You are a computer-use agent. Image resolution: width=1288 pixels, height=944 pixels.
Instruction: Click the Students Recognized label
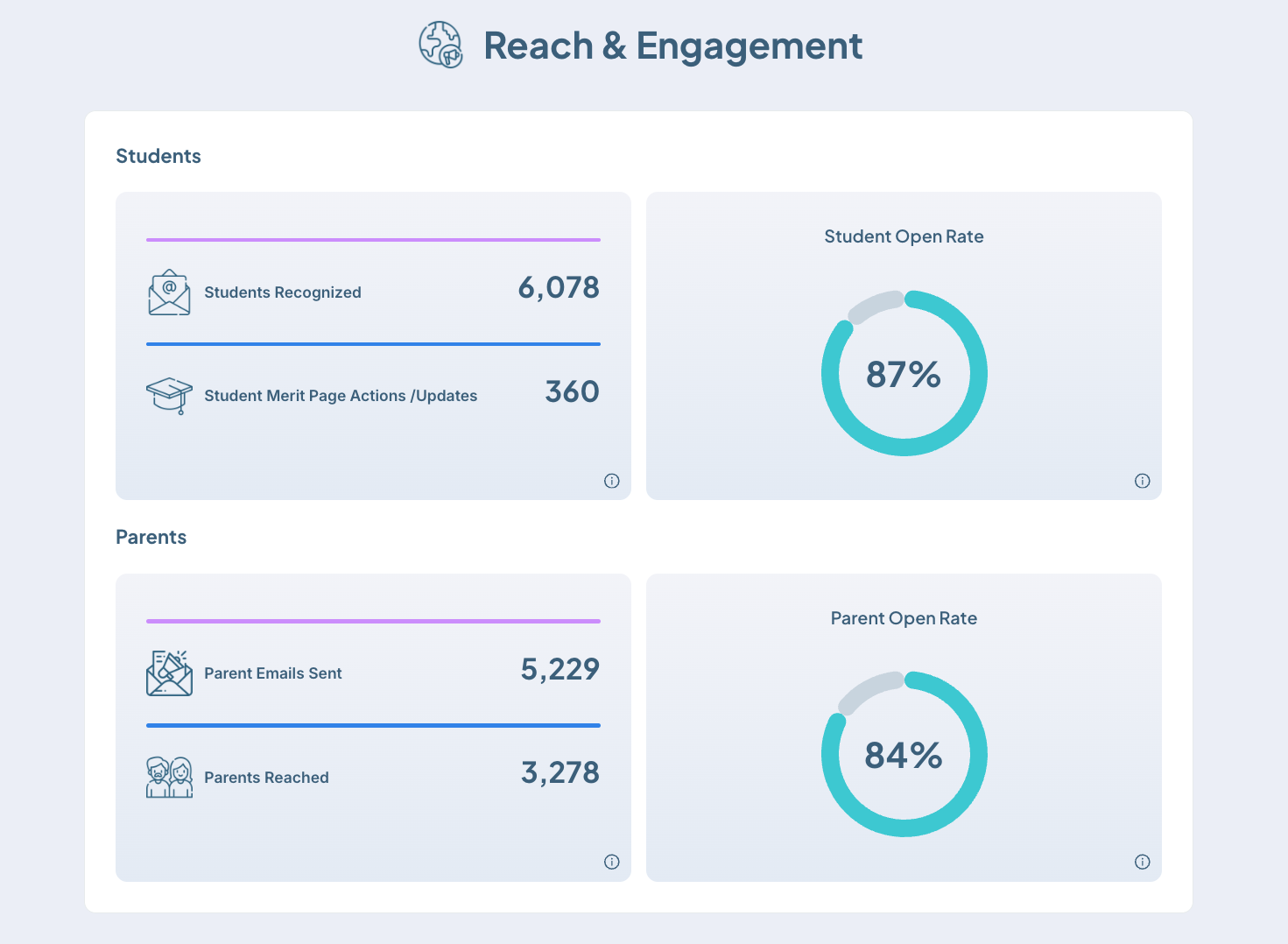tap(283, 292)
